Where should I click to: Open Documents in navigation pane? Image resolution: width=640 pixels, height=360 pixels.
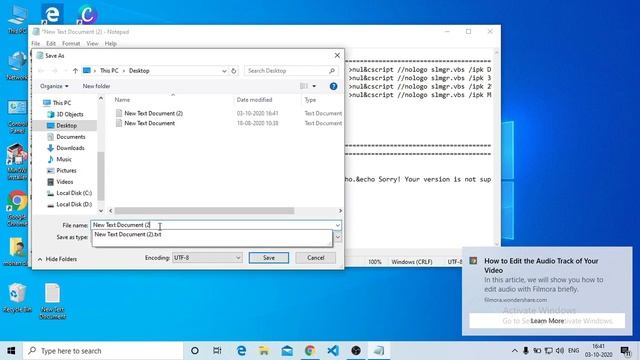[67, 137]
